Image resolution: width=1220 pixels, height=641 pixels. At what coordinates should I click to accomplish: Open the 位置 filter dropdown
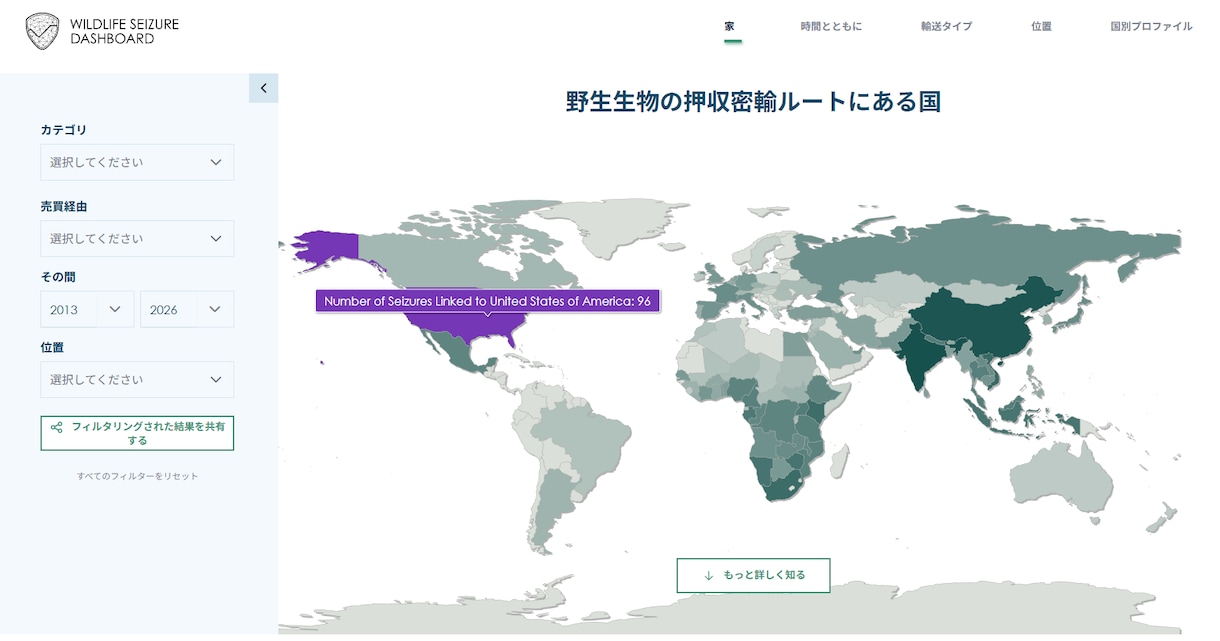[137, 379]
